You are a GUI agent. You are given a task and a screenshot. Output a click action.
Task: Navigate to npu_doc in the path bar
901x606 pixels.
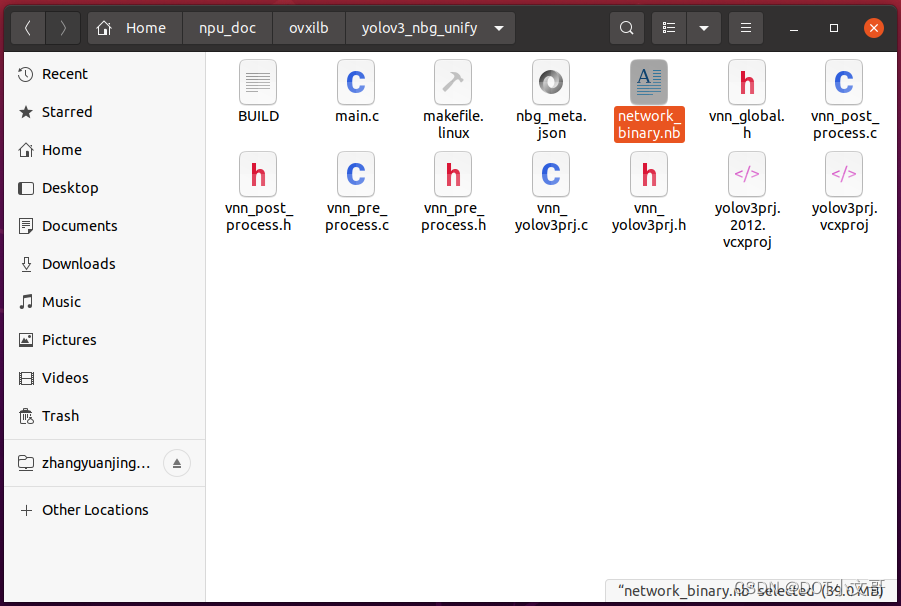228,28
